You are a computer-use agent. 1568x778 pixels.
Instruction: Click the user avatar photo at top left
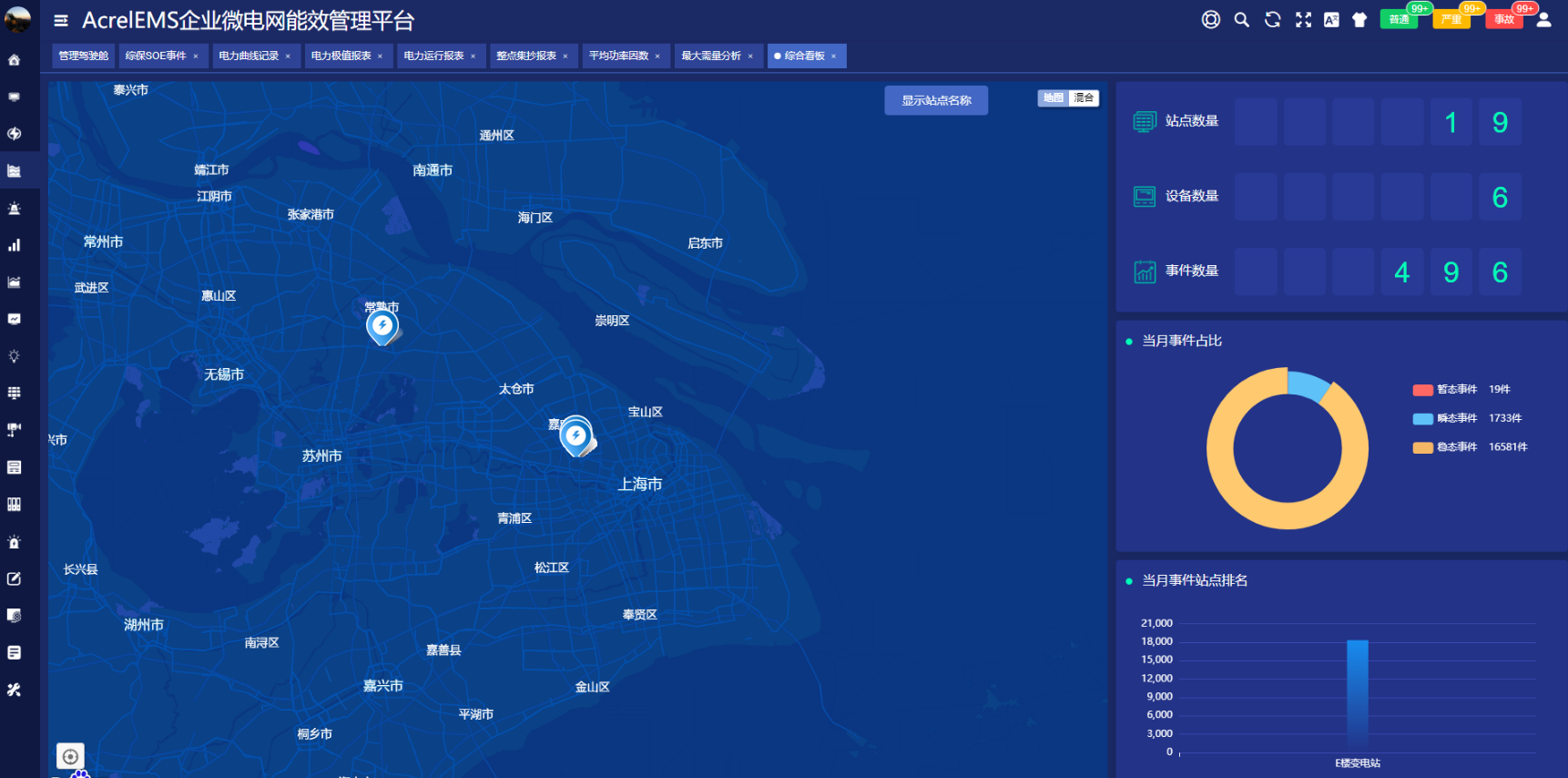(17, 19)
